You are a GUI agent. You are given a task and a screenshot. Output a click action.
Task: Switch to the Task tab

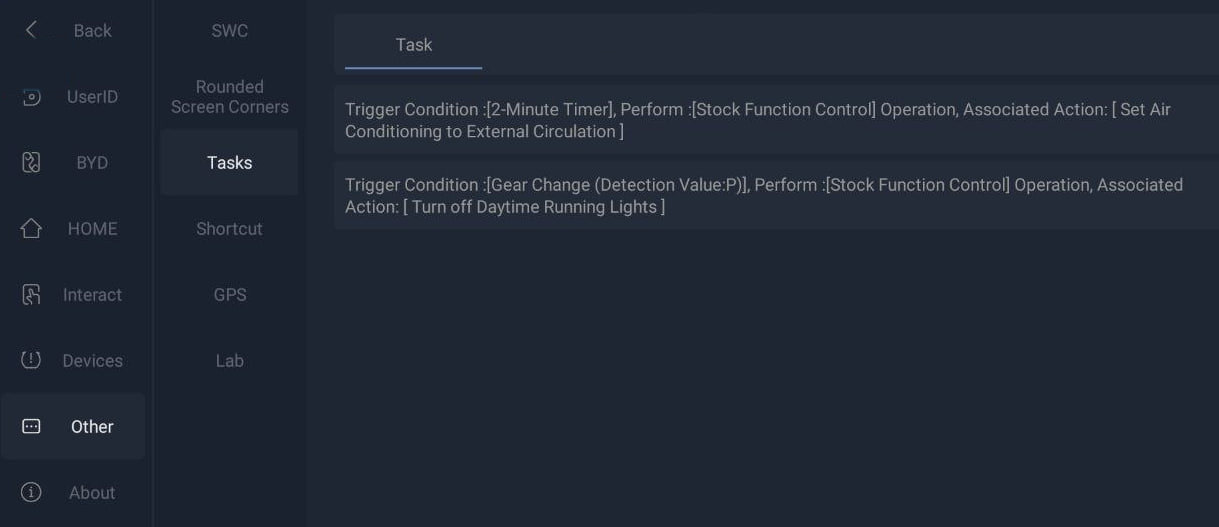413,45
